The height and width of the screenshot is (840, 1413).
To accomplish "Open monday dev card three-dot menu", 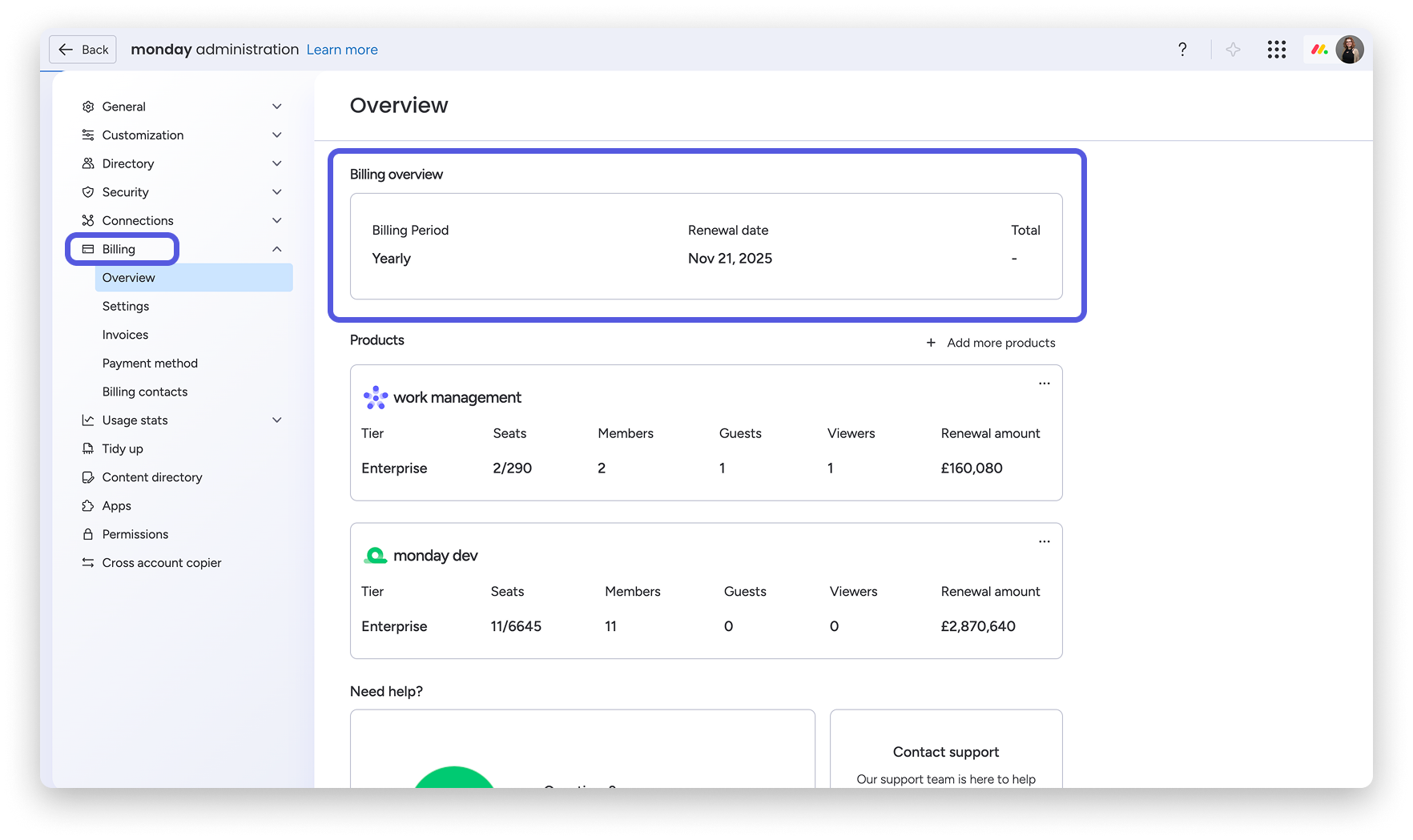I will click(x=1045, y=542).
